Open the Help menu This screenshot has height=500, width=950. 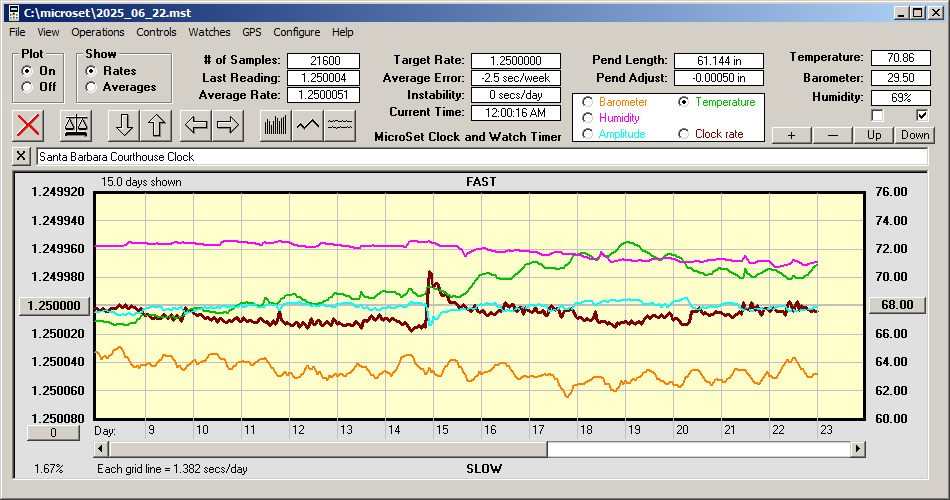[x=342, y=32]
